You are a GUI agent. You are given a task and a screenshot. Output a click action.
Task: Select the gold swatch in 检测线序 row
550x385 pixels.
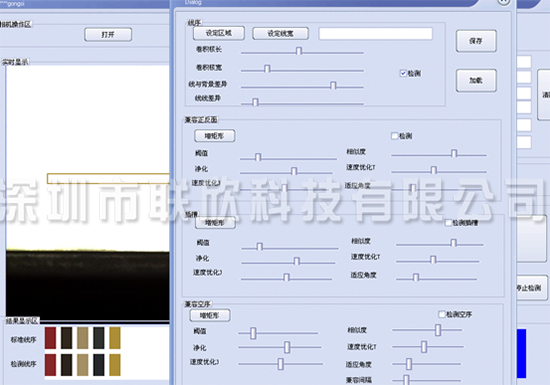[115, 365]
